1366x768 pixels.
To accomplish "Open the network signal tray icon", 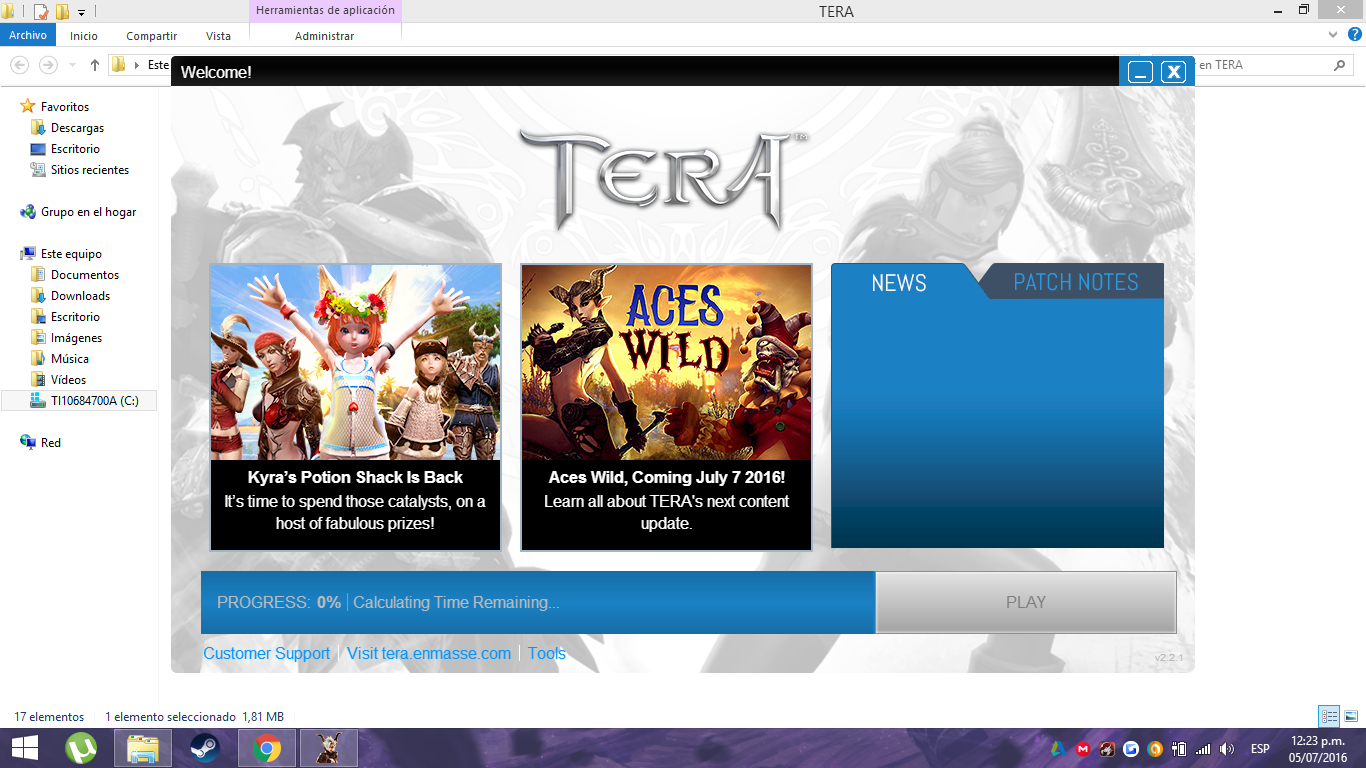I will pos(1203,748).
